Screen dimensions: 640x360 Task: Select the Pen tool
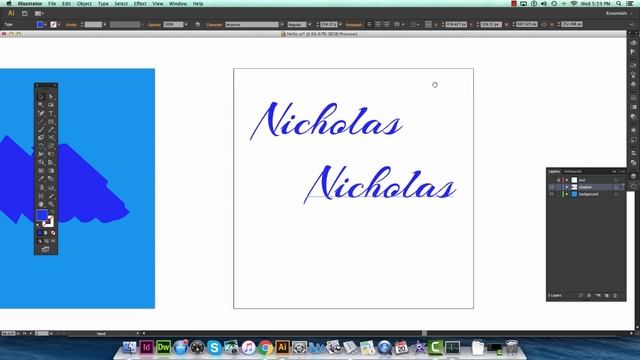point(41,113)
